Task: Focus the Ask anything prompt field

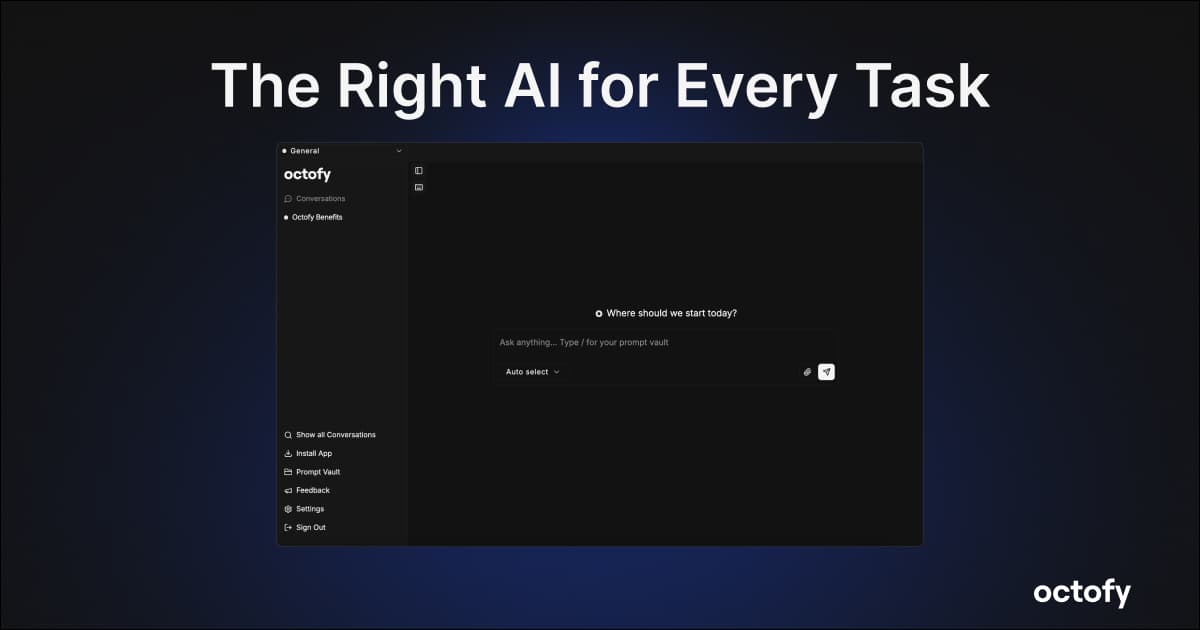Action: pos(664,343)
